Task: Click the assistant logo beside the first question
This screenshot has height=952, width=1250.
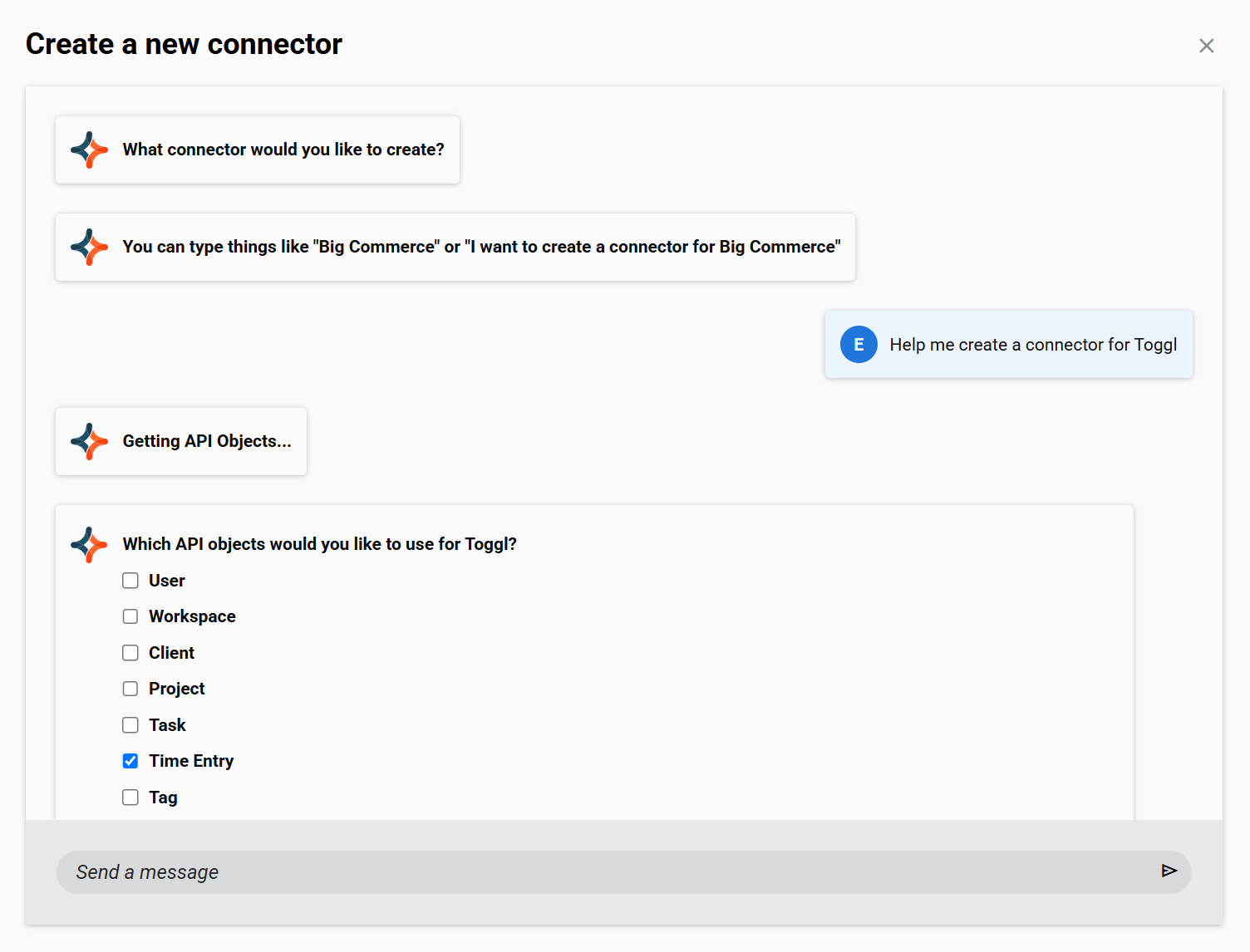Action: pos(89,150)
